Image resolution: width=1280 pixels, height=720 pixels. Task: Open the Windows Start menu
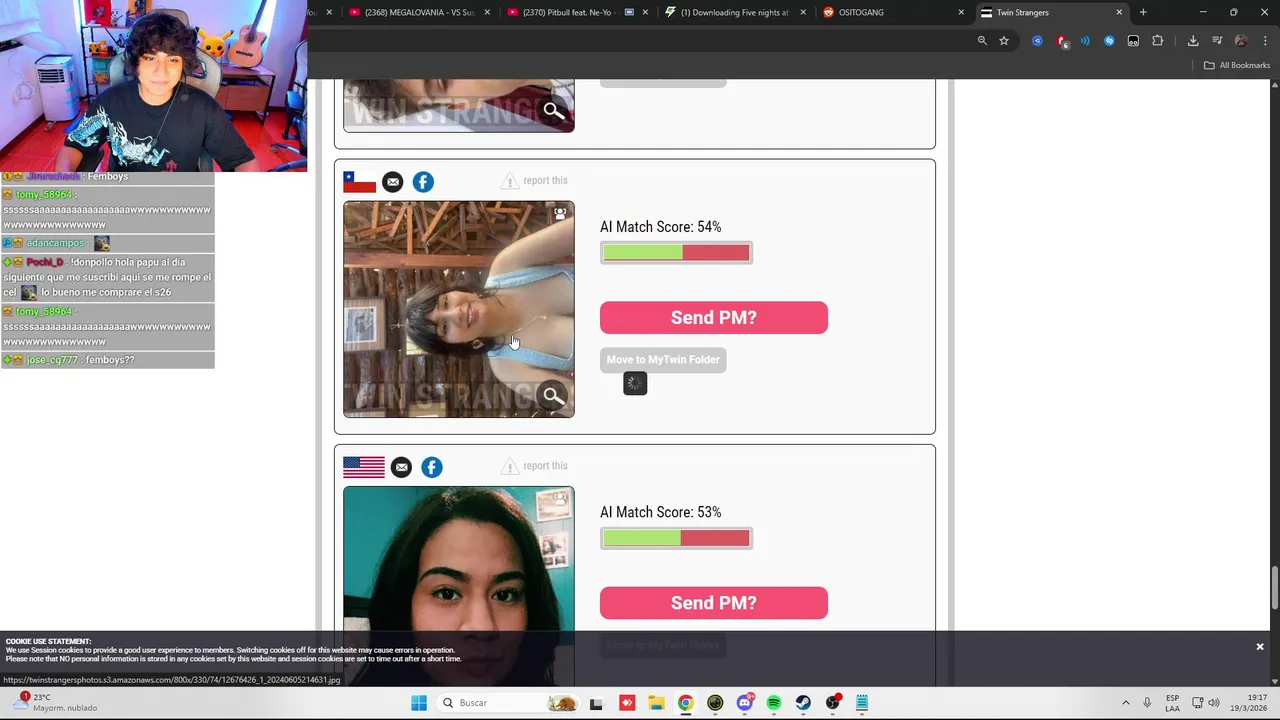point(419,703)
